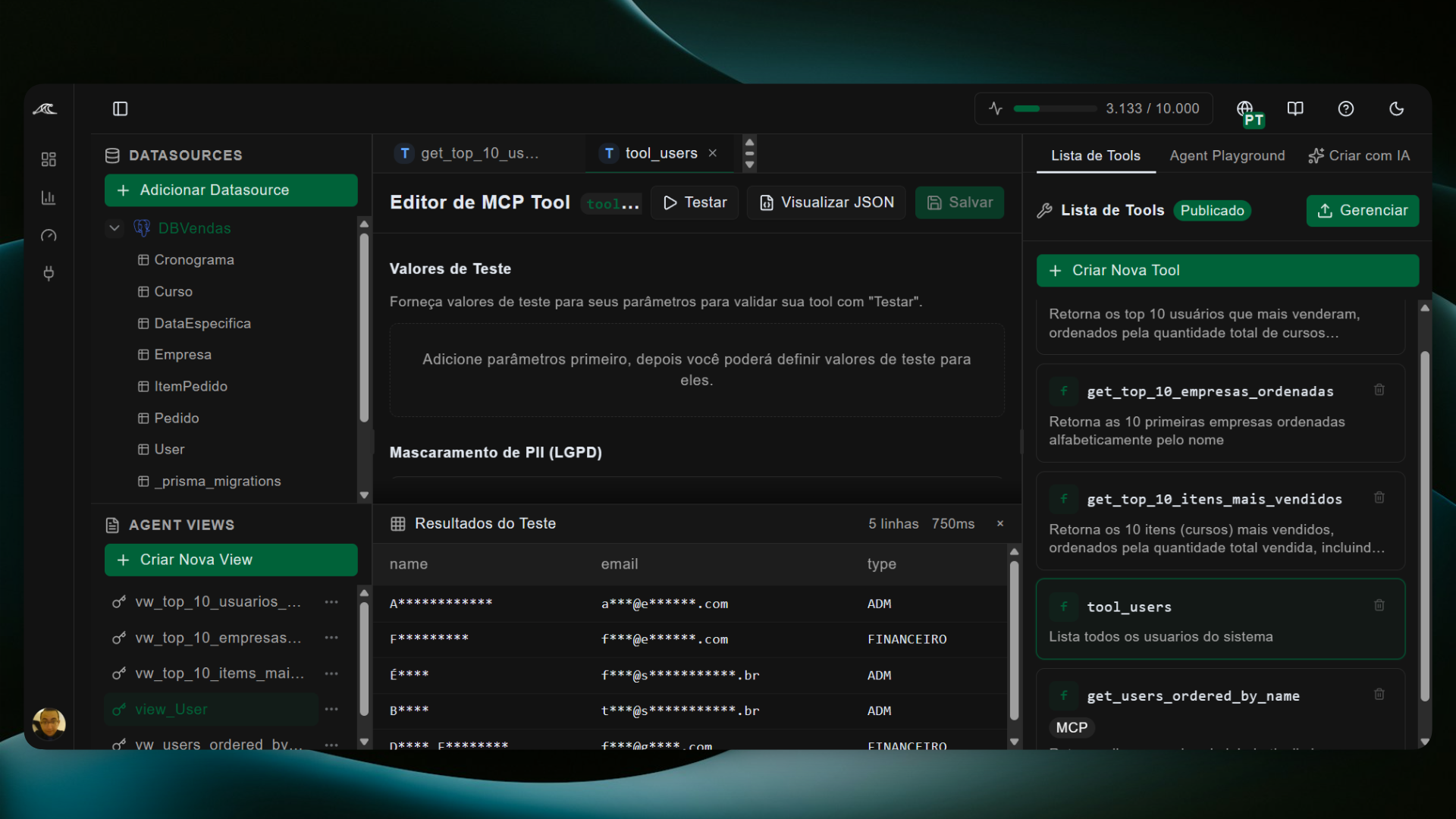Screen dimensions: 1456x819
Task: Select the view_User agent view
Action: [211, 709]
